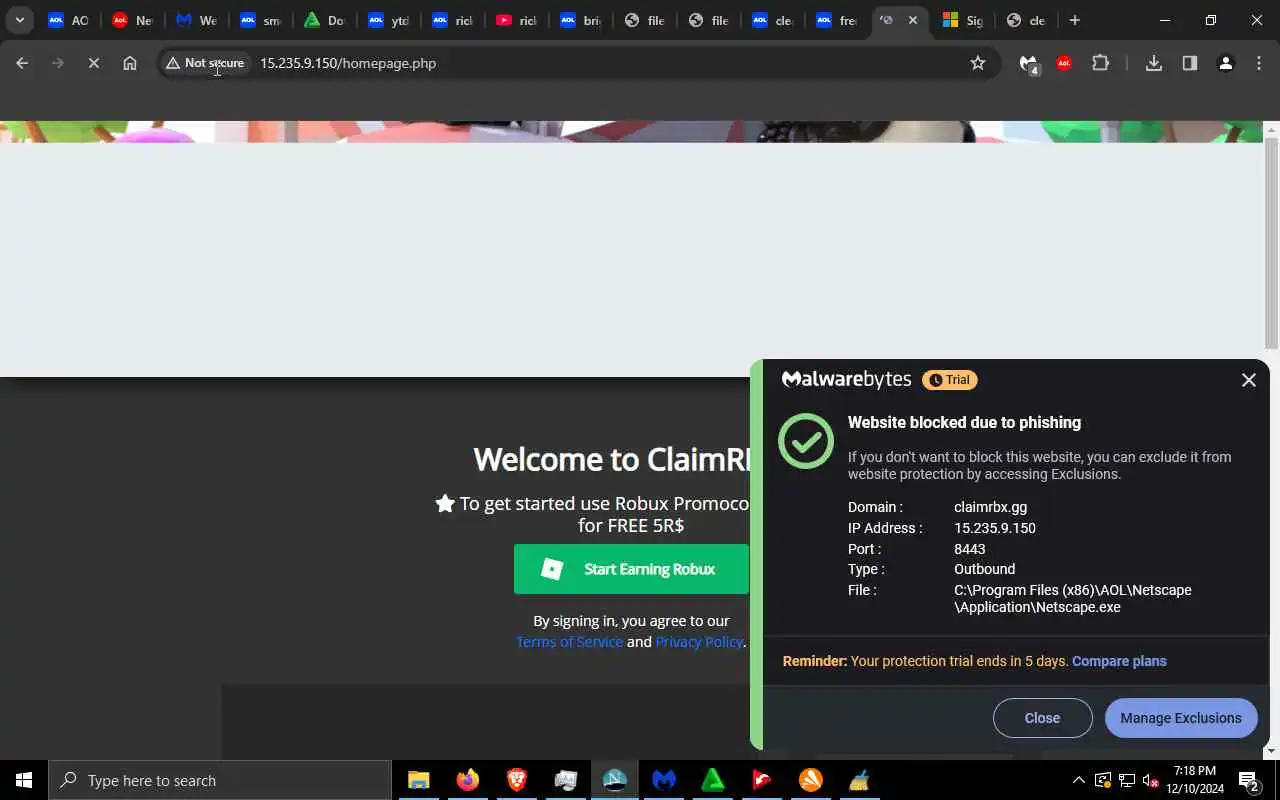Open Malwarebytes from the taskbar
Viewport: 1280px width, 800px height.
664,780
